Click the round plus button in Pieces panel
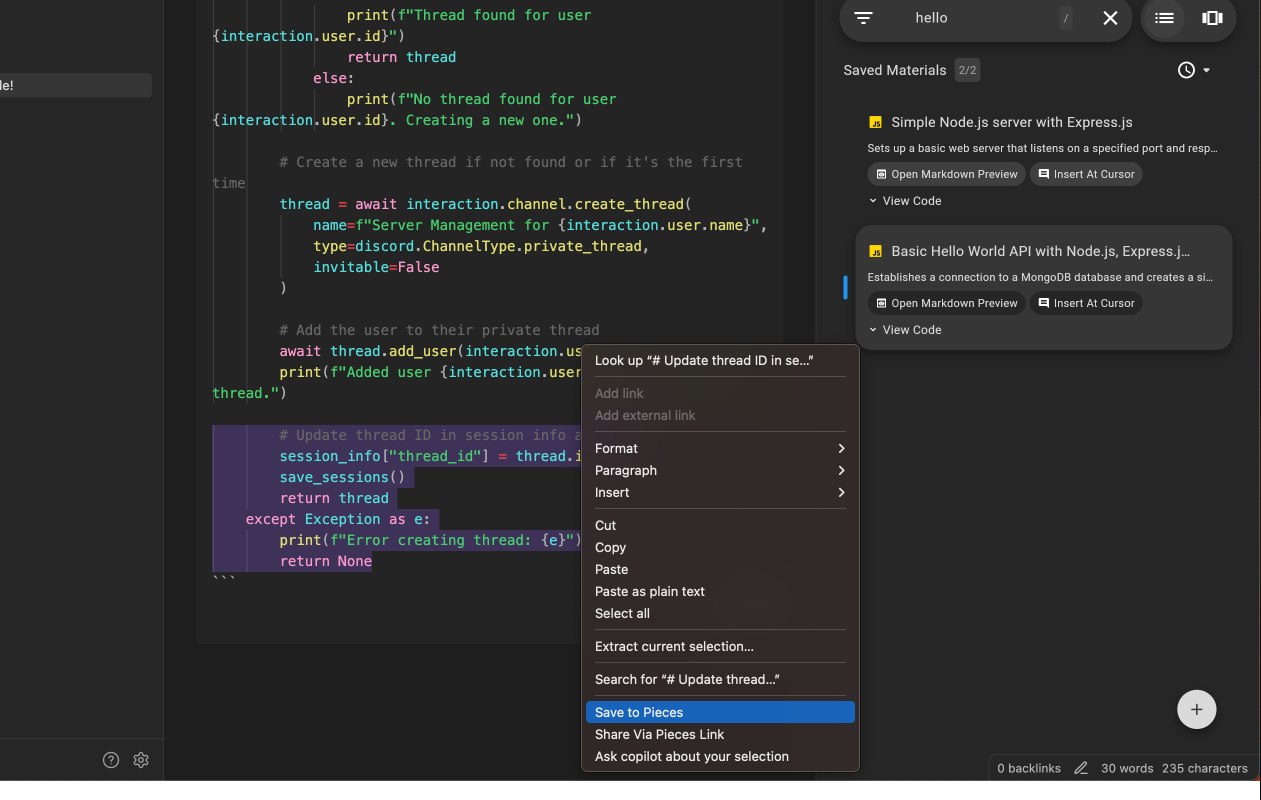 1196,710
